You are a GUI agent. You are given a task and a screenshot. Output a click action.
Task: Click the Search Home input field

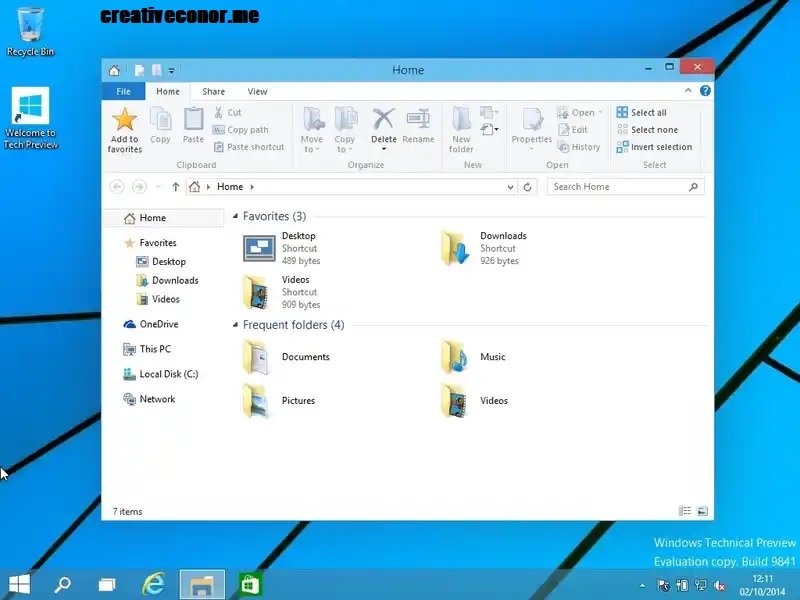tap(626, 187)
